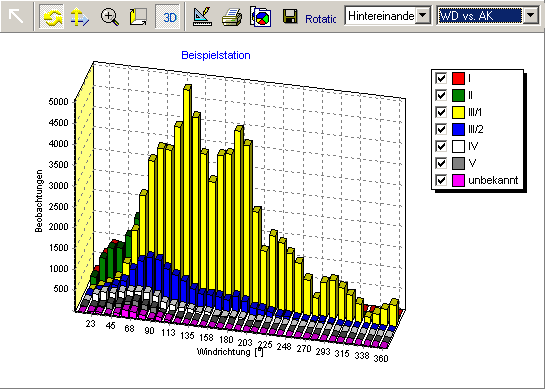Screen dimensions: 545x389
Task: Save the chart with floppy disk icon
Action: [290, 16]
